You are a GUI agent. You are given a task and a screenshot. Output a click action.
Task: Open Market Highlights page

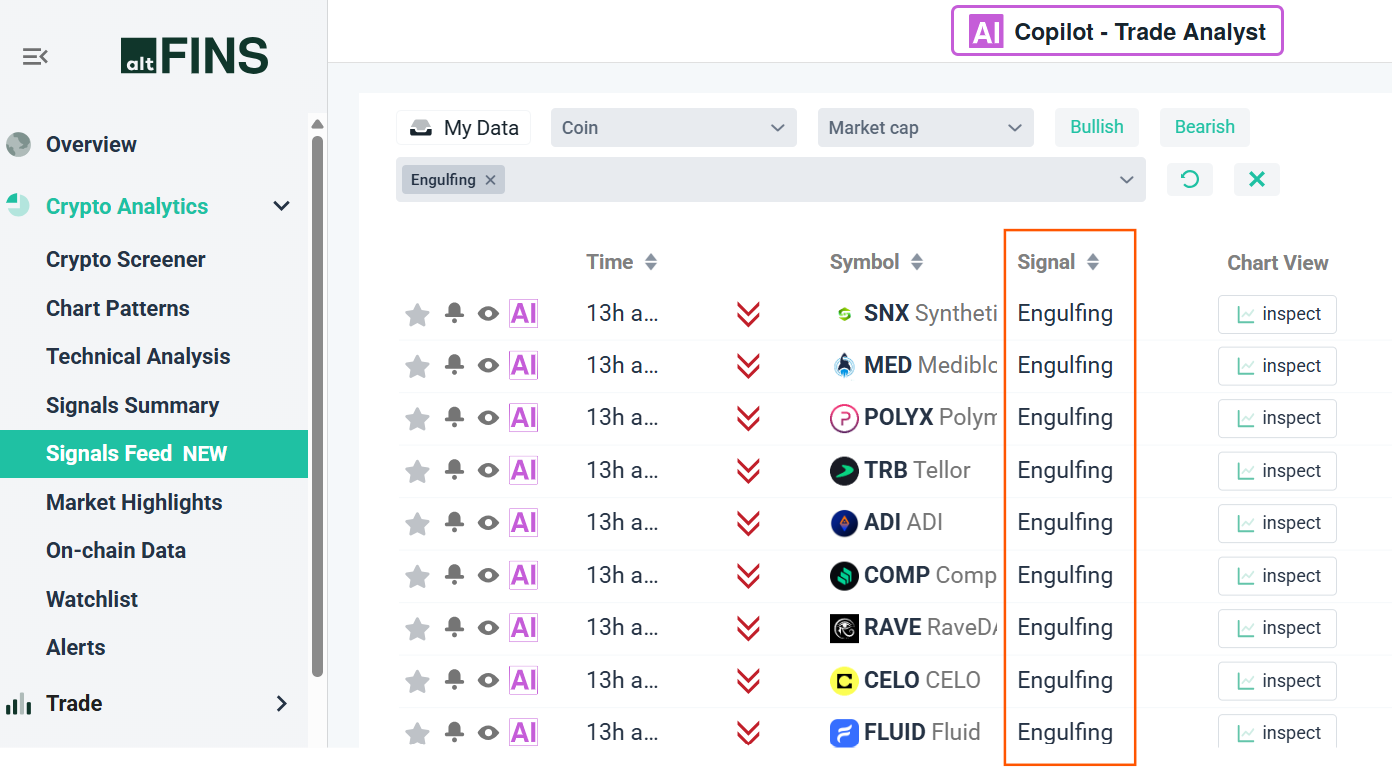(x=134, y=503)
